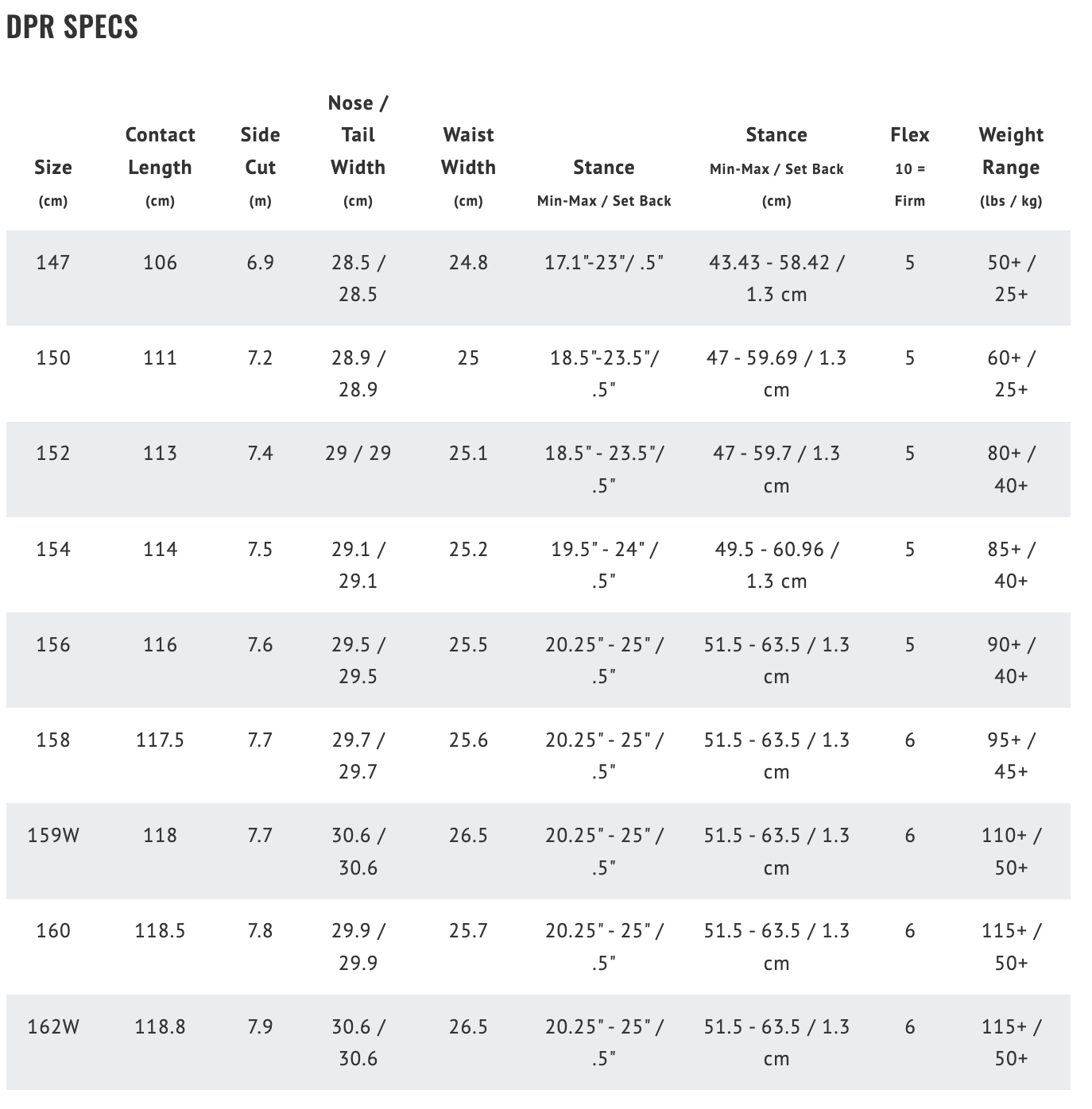The height and width of the screenshot is (1109, 1092).
Task: Select the Nose / Tail Width header
Action: click(358, 135)
